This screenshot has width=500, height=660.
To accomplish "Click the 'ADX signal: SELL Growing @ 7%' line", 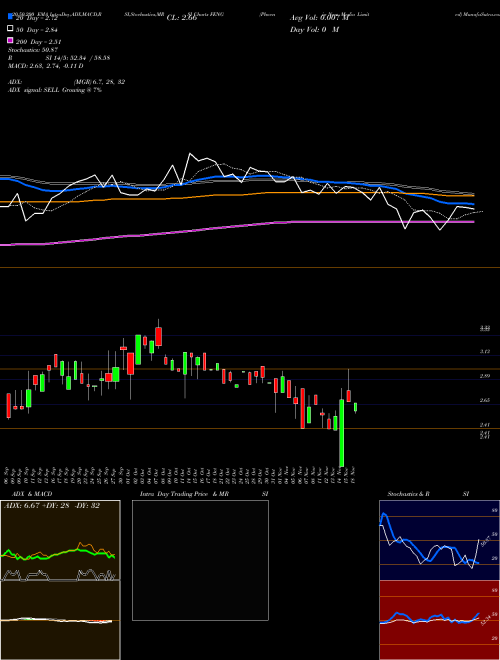I will (55, 90).
